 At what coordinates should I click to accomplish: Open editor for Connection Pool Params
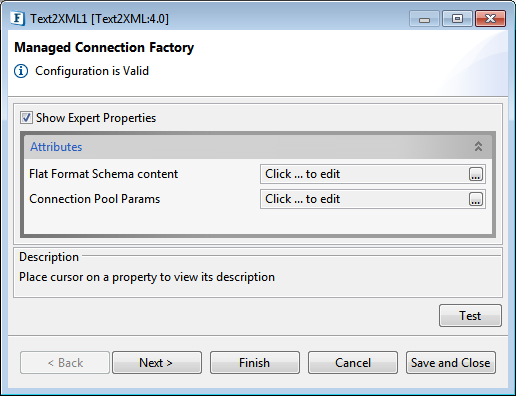(x=476, y=199)
